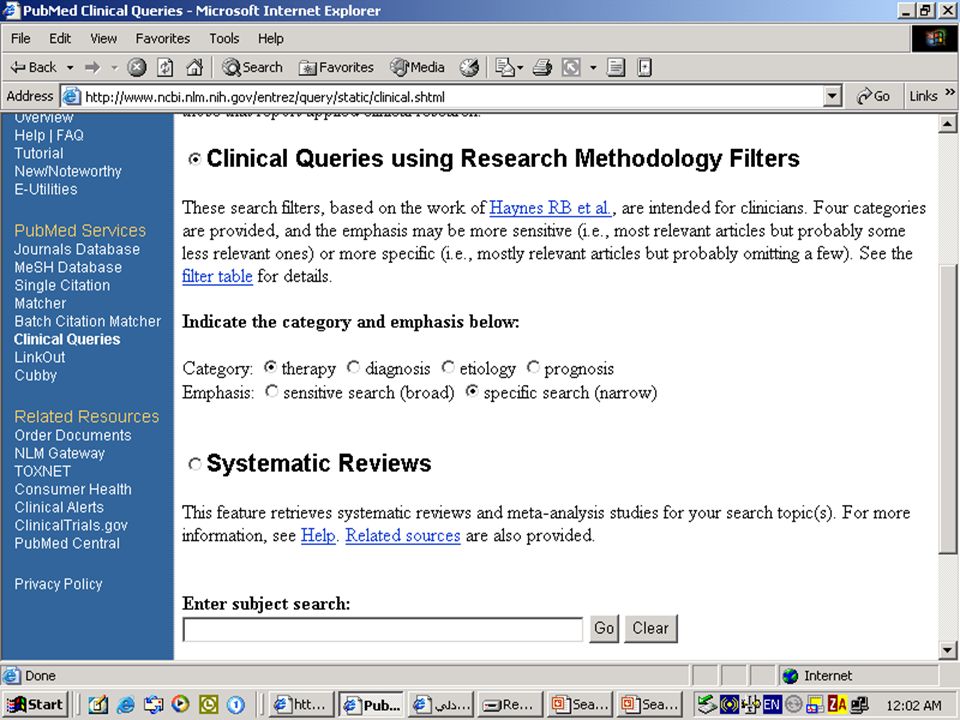
Task: Refresh the page with Refresh icon
Action: (x=165, y=67)
